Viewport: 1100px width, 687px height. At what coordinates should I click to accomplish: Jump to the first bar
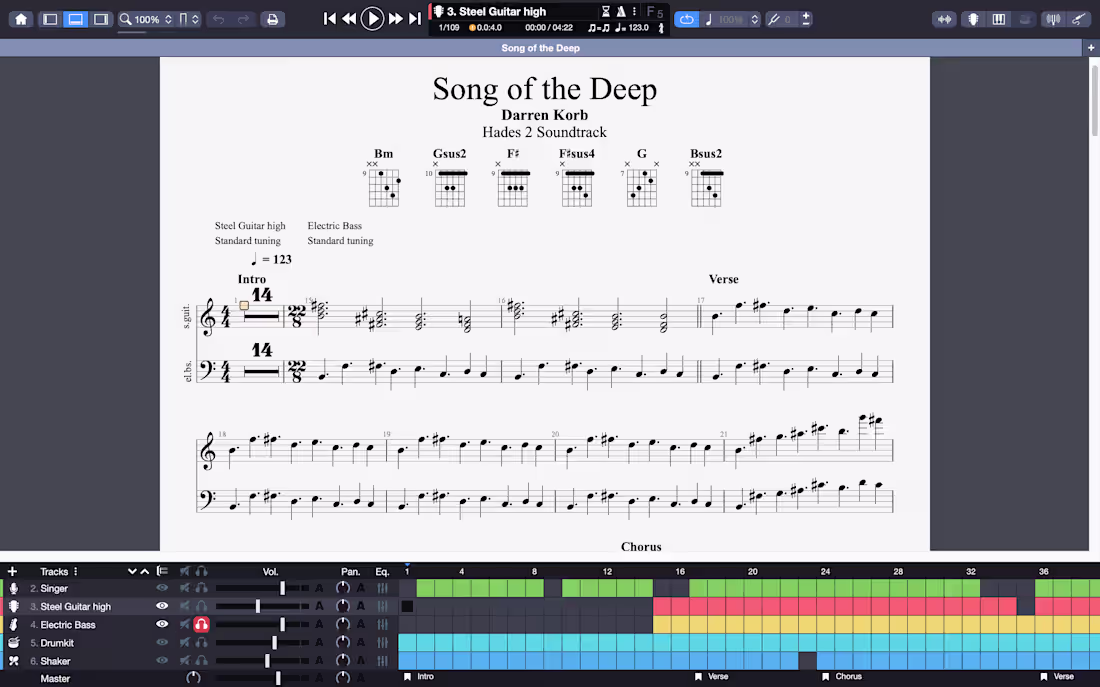pos(329,19)
